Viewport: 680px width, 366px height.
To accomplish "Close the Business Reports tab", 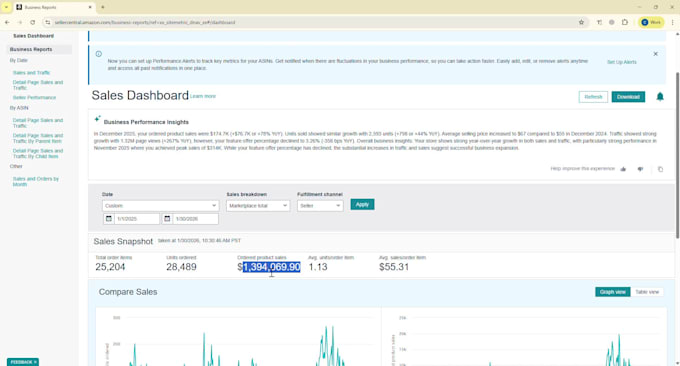I will pos(90,7).
